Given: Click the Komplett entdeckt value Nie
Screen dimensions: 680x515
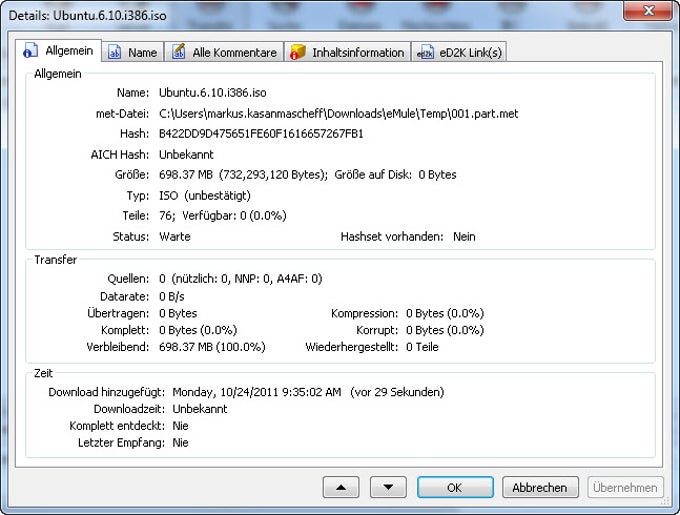Looking at the screenshot, I should [x=180, y=426].
